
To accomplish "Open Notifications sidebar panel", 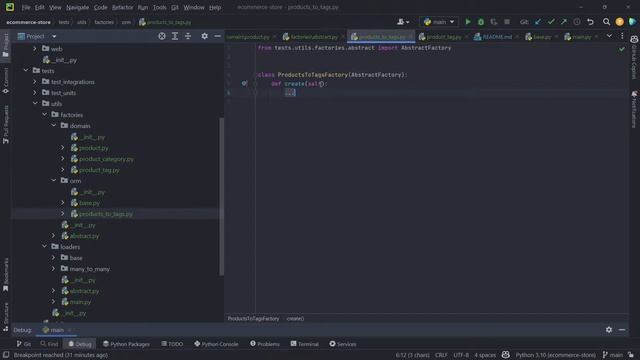I will (634, 109).
